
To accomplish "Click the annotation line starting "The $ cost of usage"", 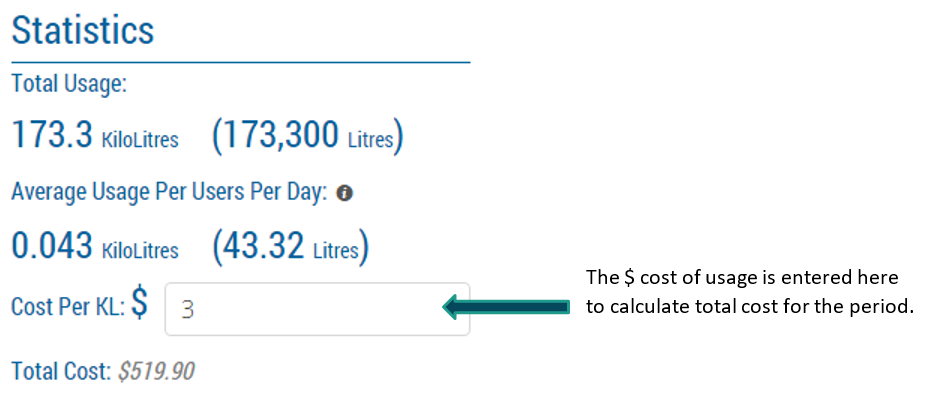I will coord(742,276).
